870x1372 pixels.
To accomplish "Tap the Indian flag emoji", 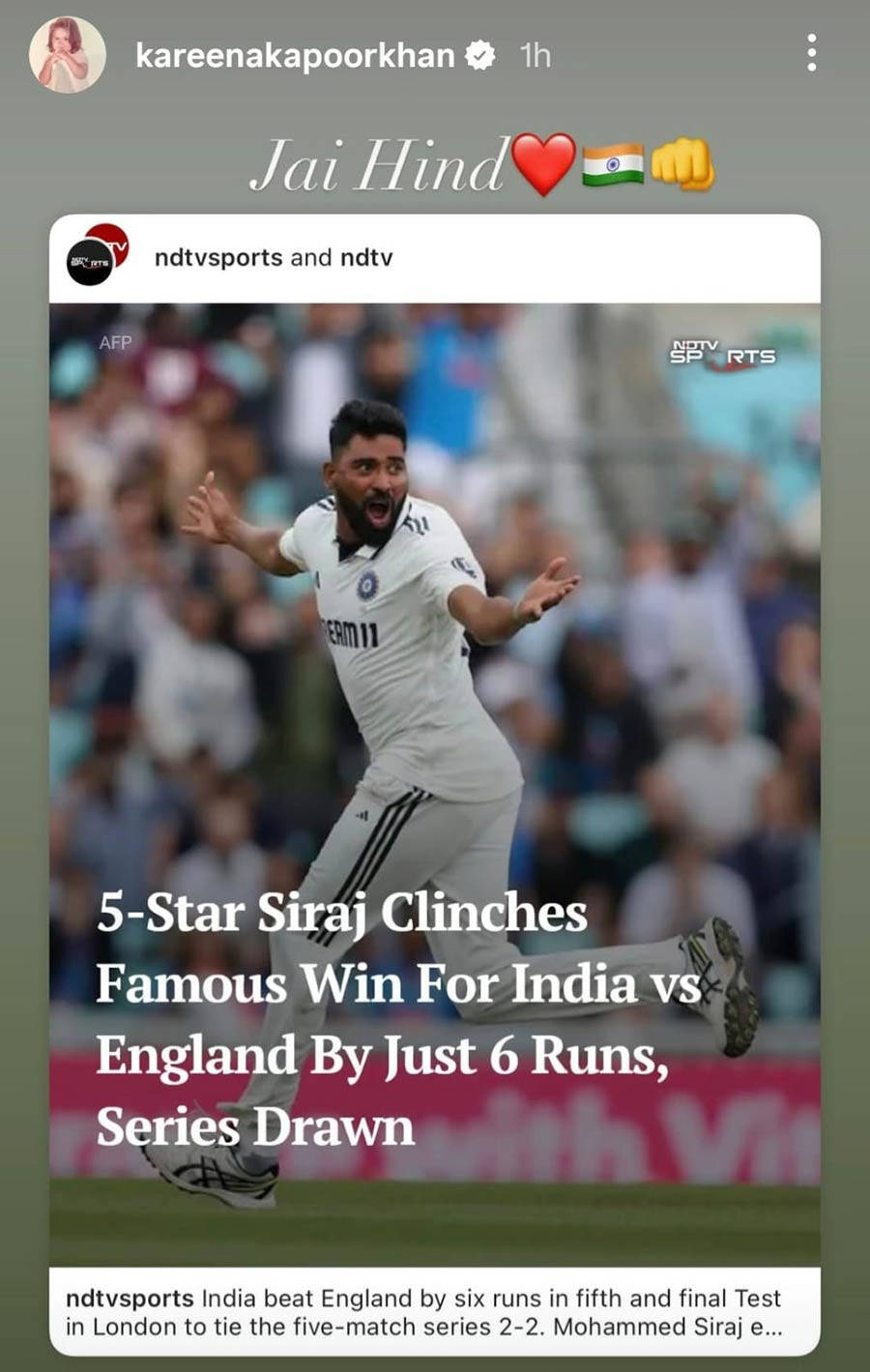I will (613, 165).
